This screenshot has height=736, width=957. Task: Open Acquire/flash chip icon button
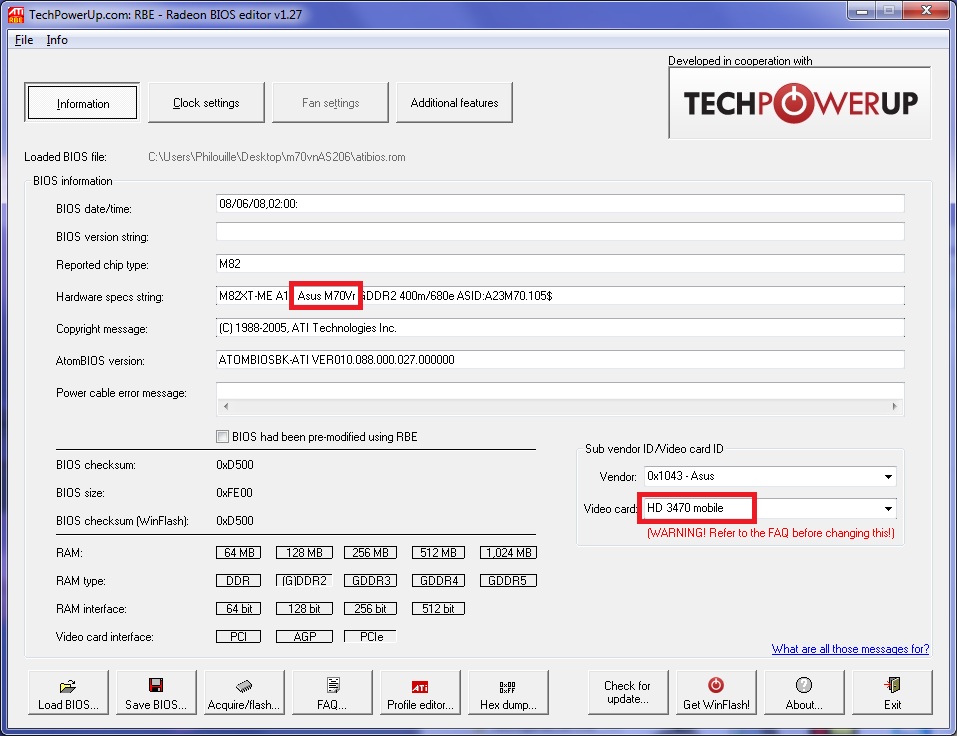click(x=244, y=686)
